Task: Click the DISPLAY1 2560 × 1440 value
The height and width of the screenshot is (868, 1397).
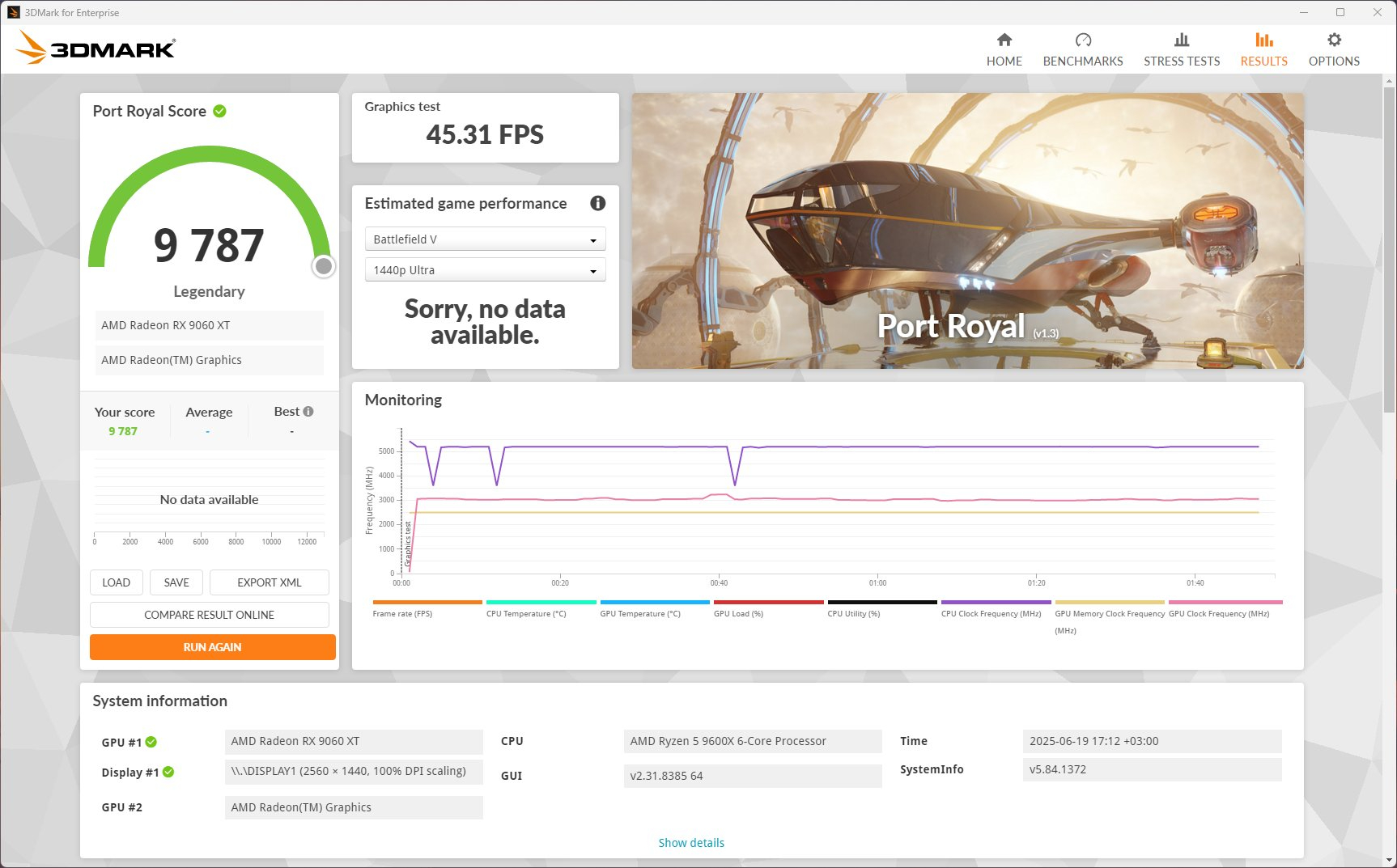Action: tap(354, 771)
